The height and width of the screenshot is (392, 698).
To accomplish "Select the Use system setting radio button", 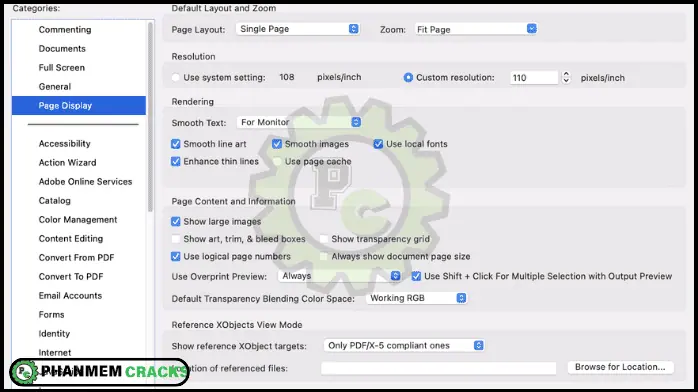I will pyautogui.click(x=176, y=77).
